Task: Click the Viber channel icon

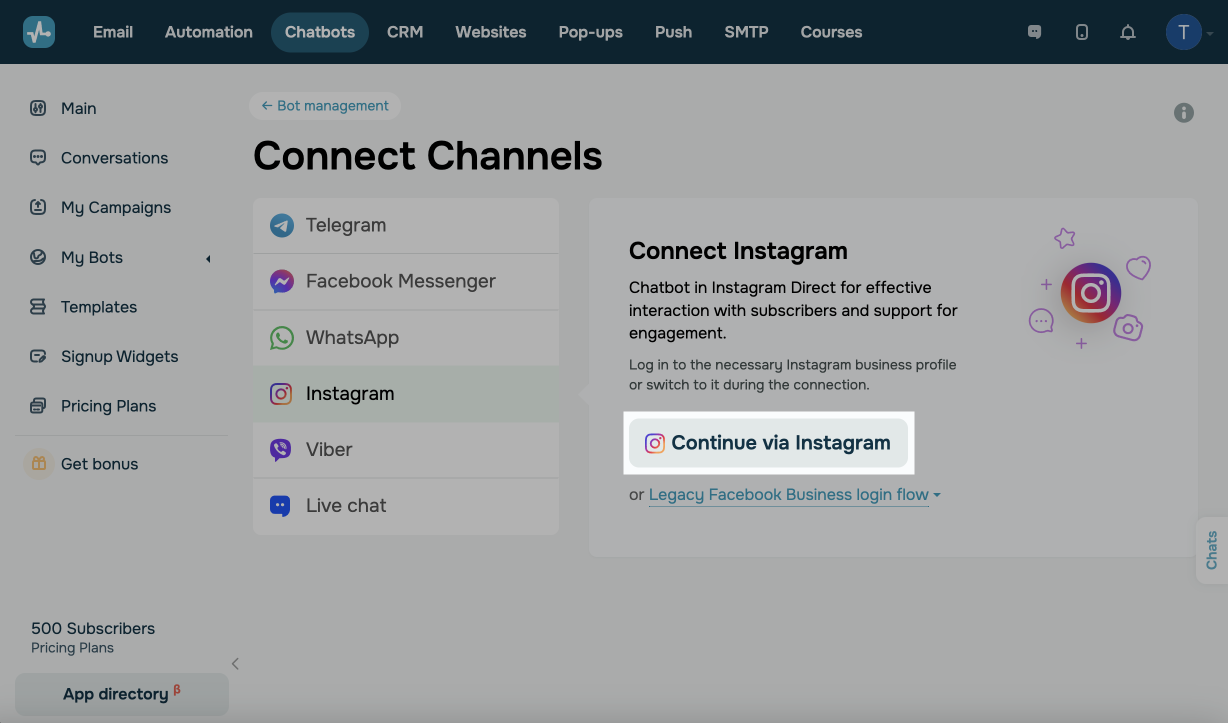Action: [x=282, y=450]
